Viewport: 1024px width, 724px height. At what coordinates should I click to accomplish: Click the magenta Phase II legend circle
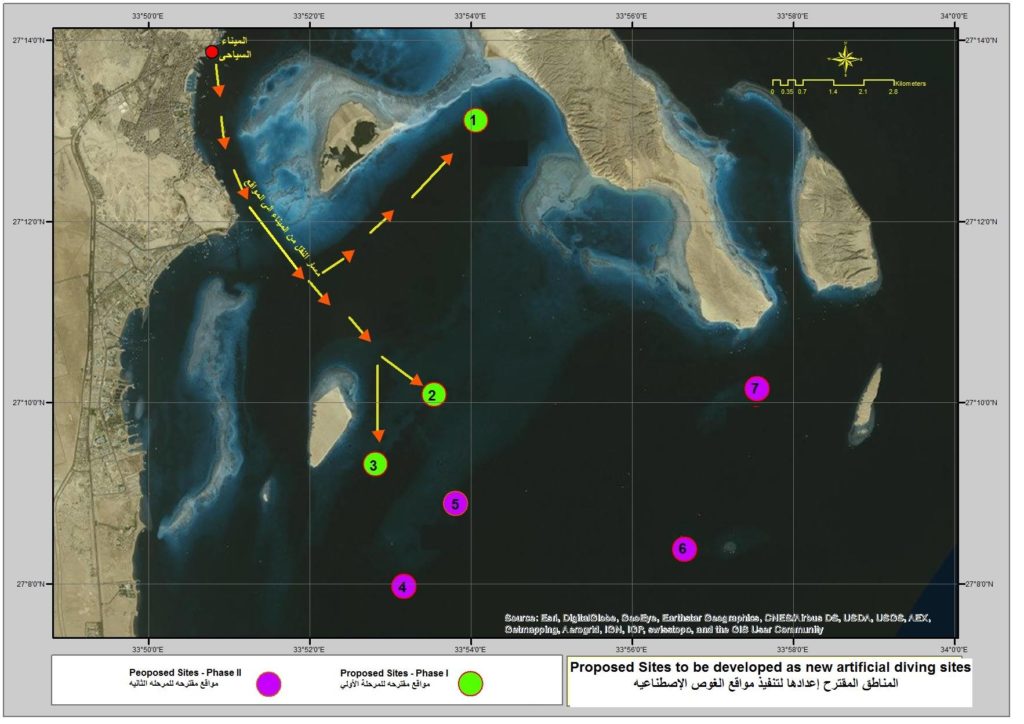267,684
